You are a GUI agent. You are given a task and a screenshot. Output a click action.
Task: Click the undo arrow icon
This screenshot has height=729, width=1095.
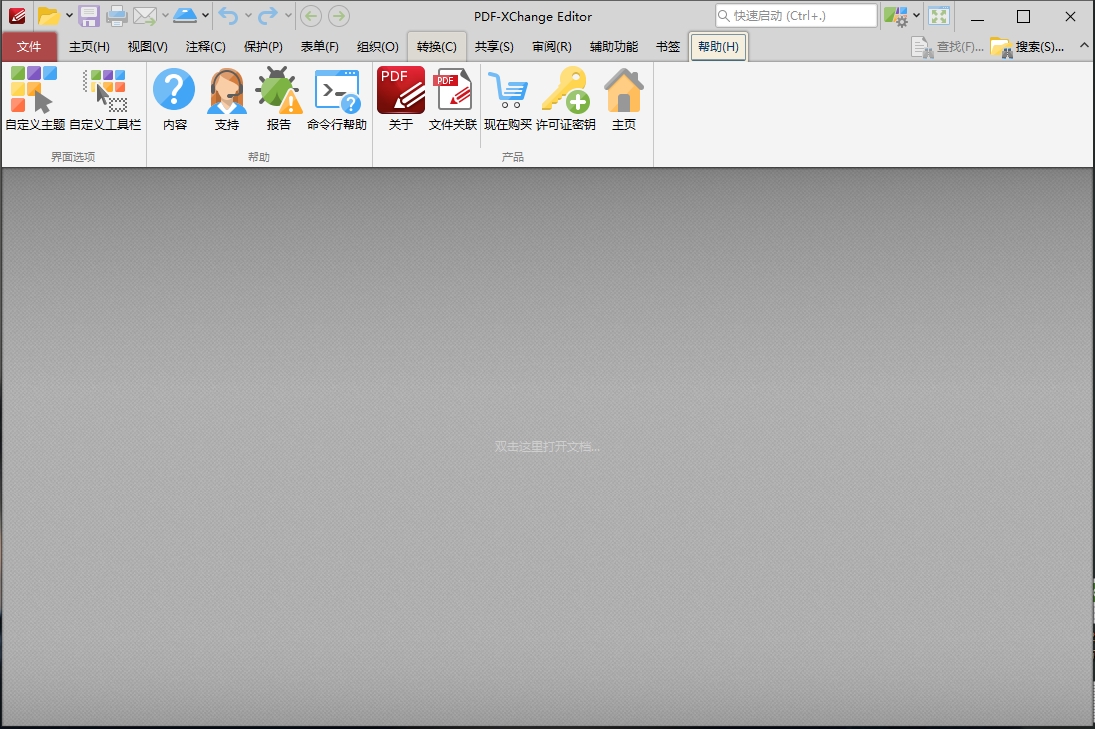pos(228,15)
